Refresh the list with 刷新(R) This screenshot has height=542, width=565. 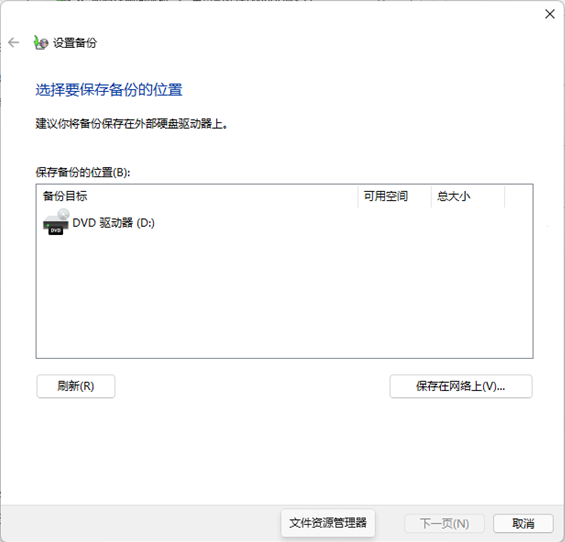click(x=76, y=386)
